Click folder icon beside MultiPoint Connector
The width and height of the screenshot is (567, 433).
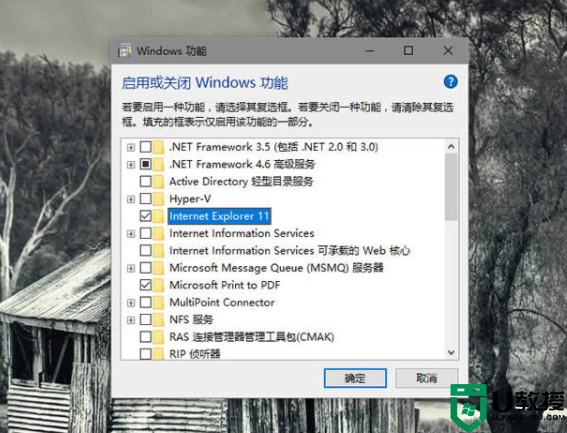pyautogui.click(x=158, y=302)
